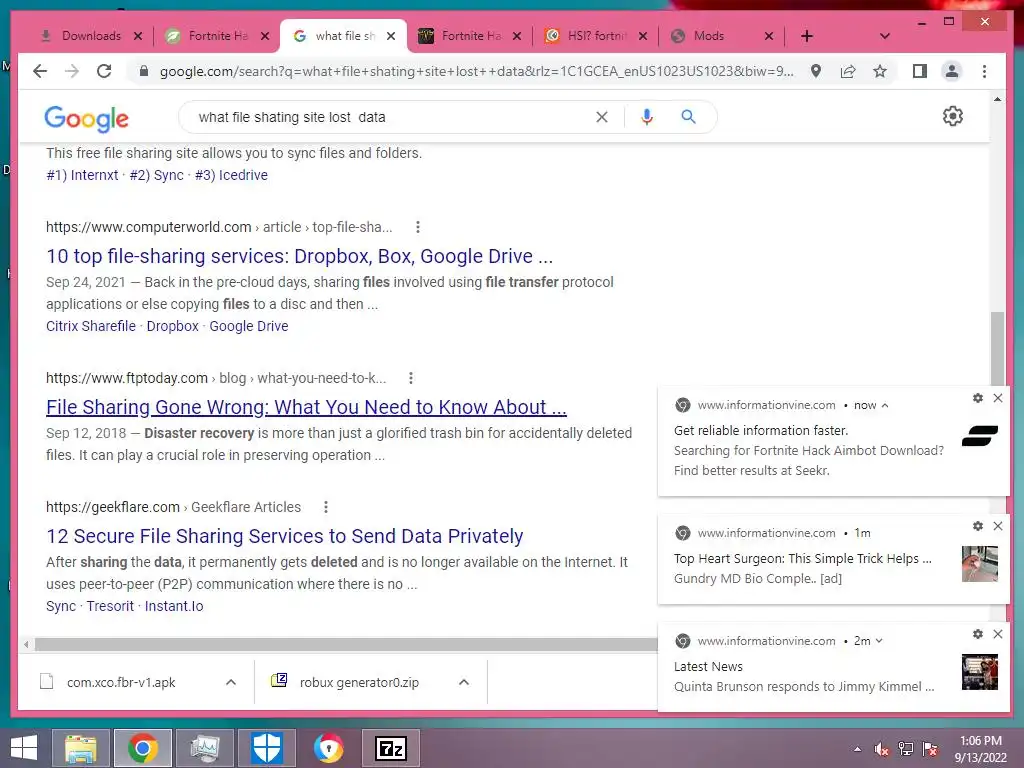Dismiss the Latest News notification

coord(998,634)
